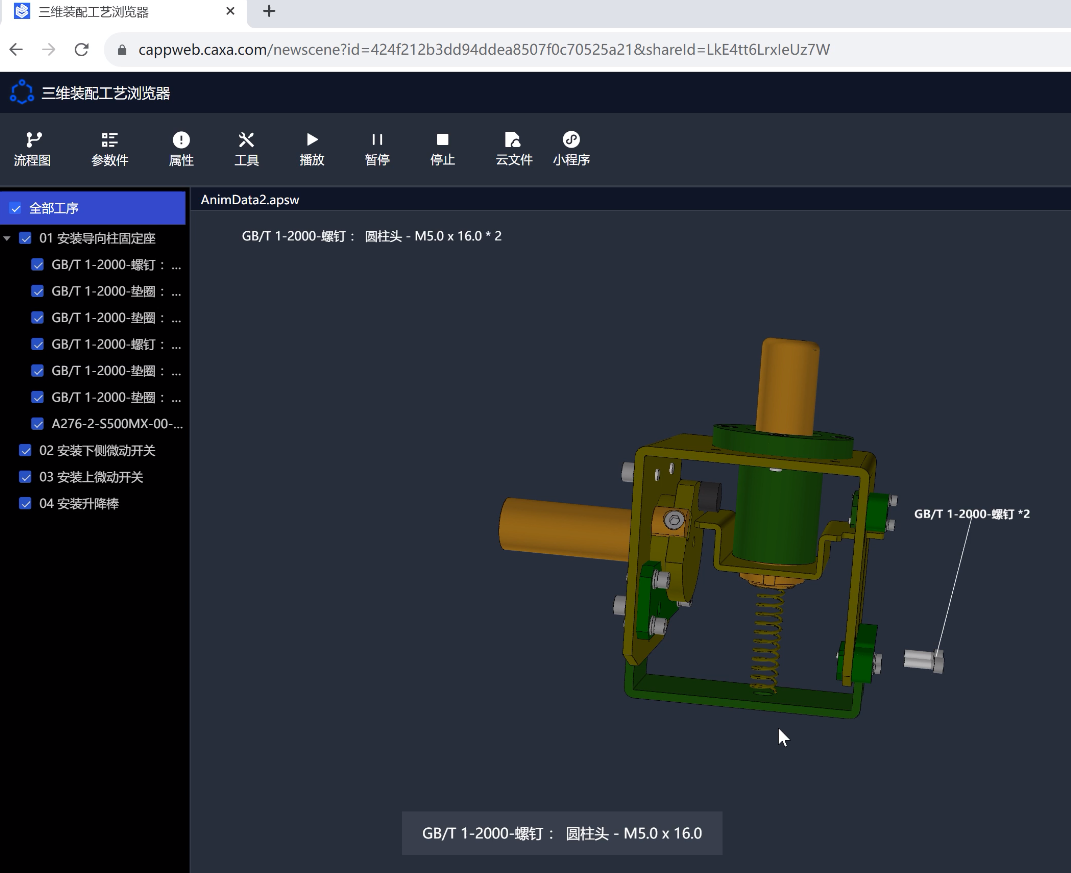Click the browser address bar URL
This screenshot has height=873, width=1071.
[x=484, y=49]
